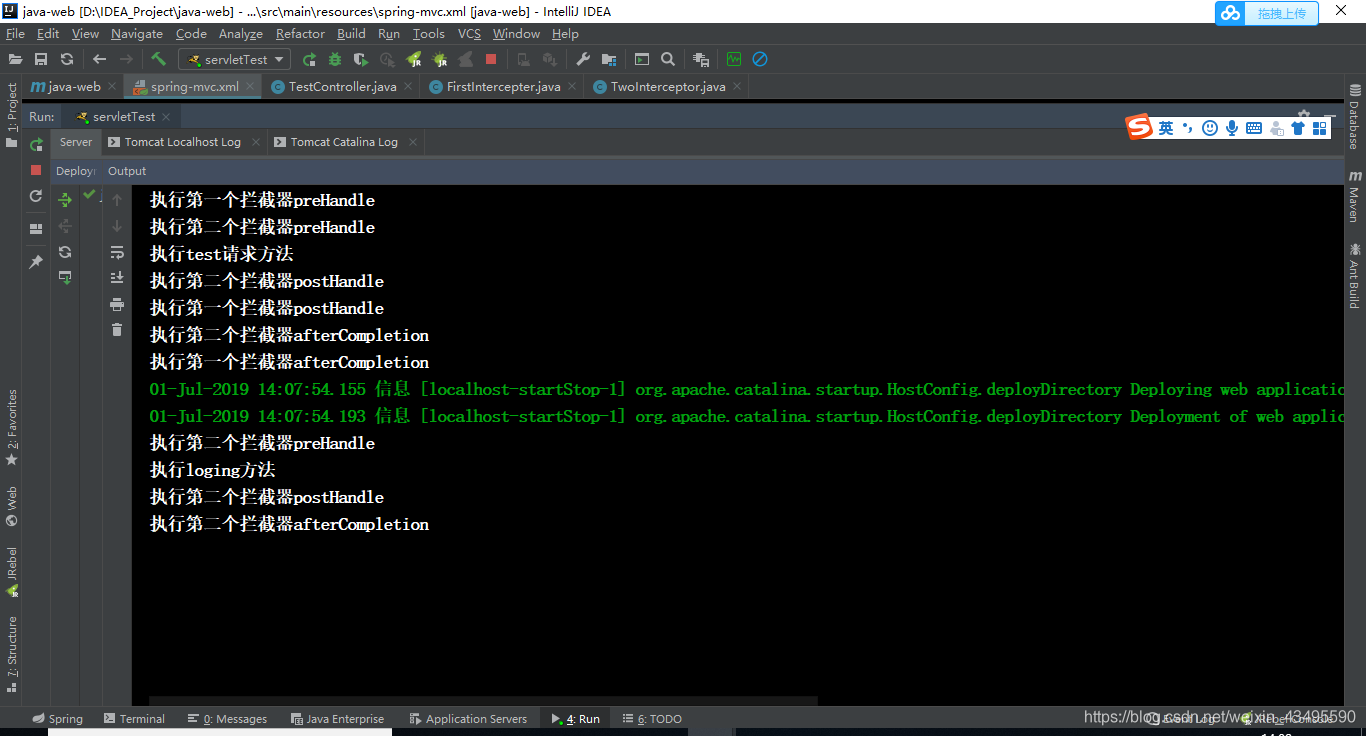Click the green activity monitor toolbar icon
The height and width of the screenshot is (736, 1366).
pyautogui.click(x=734, y=59)
